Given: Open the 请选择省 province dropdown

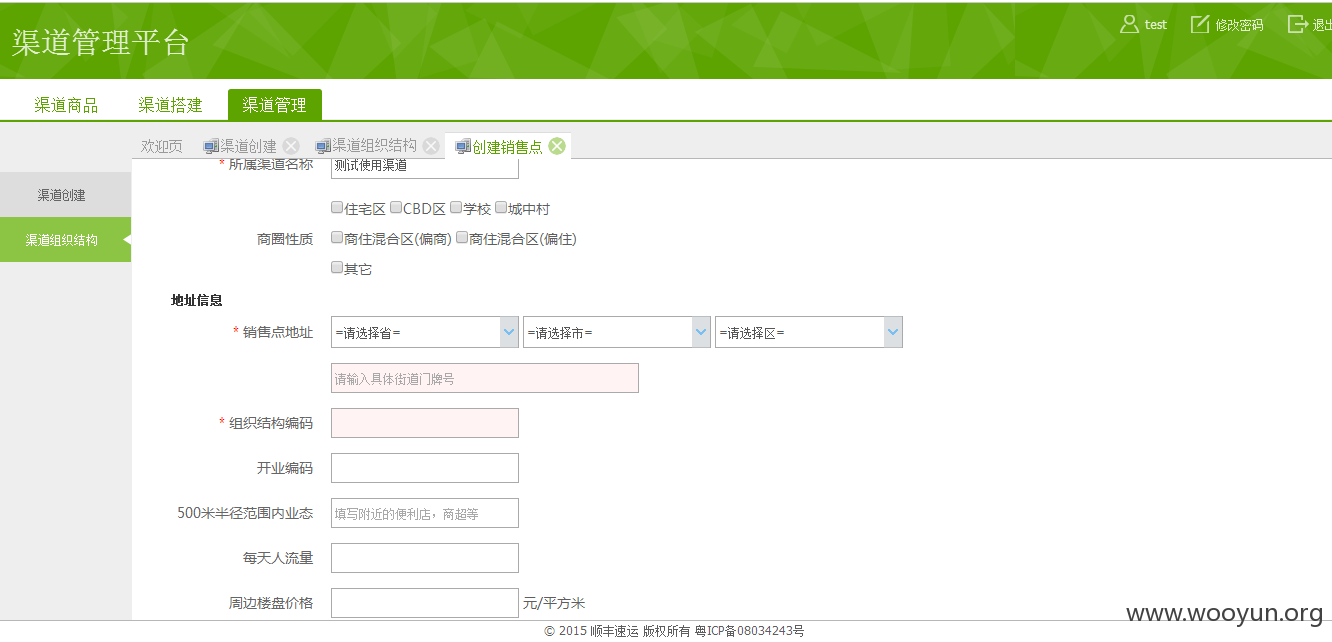Looking at the screenshot, I should tap(424, 333).
